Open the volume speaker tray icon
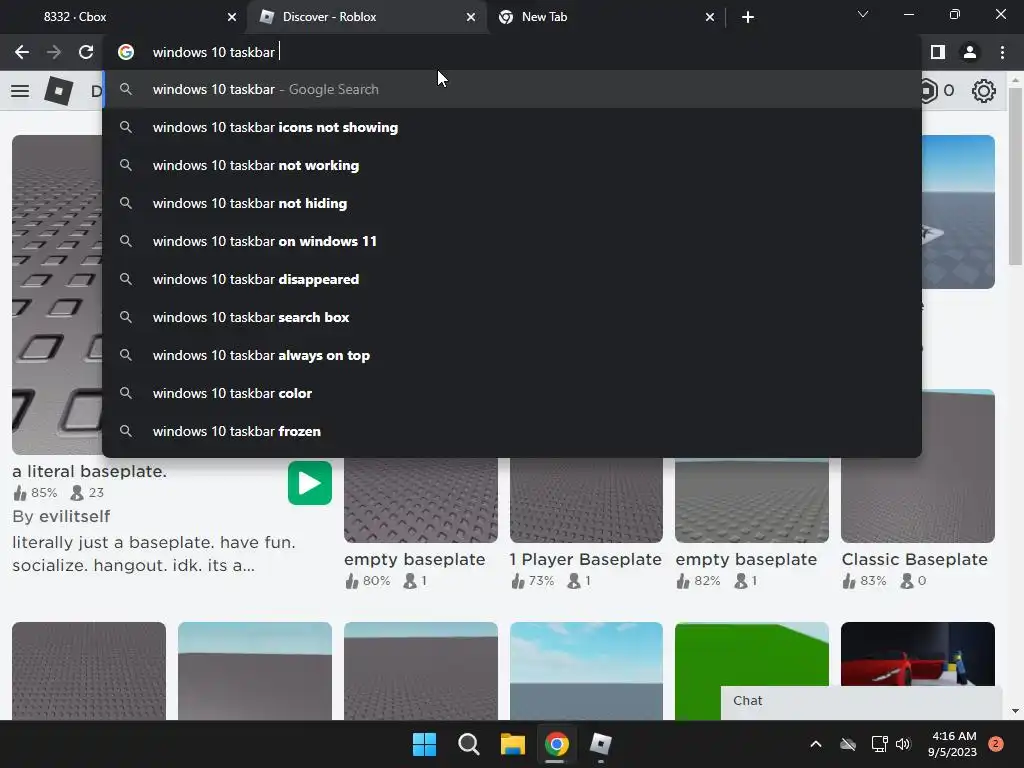The height and width of the screenshot is (768, 1024). click(903, 744)
